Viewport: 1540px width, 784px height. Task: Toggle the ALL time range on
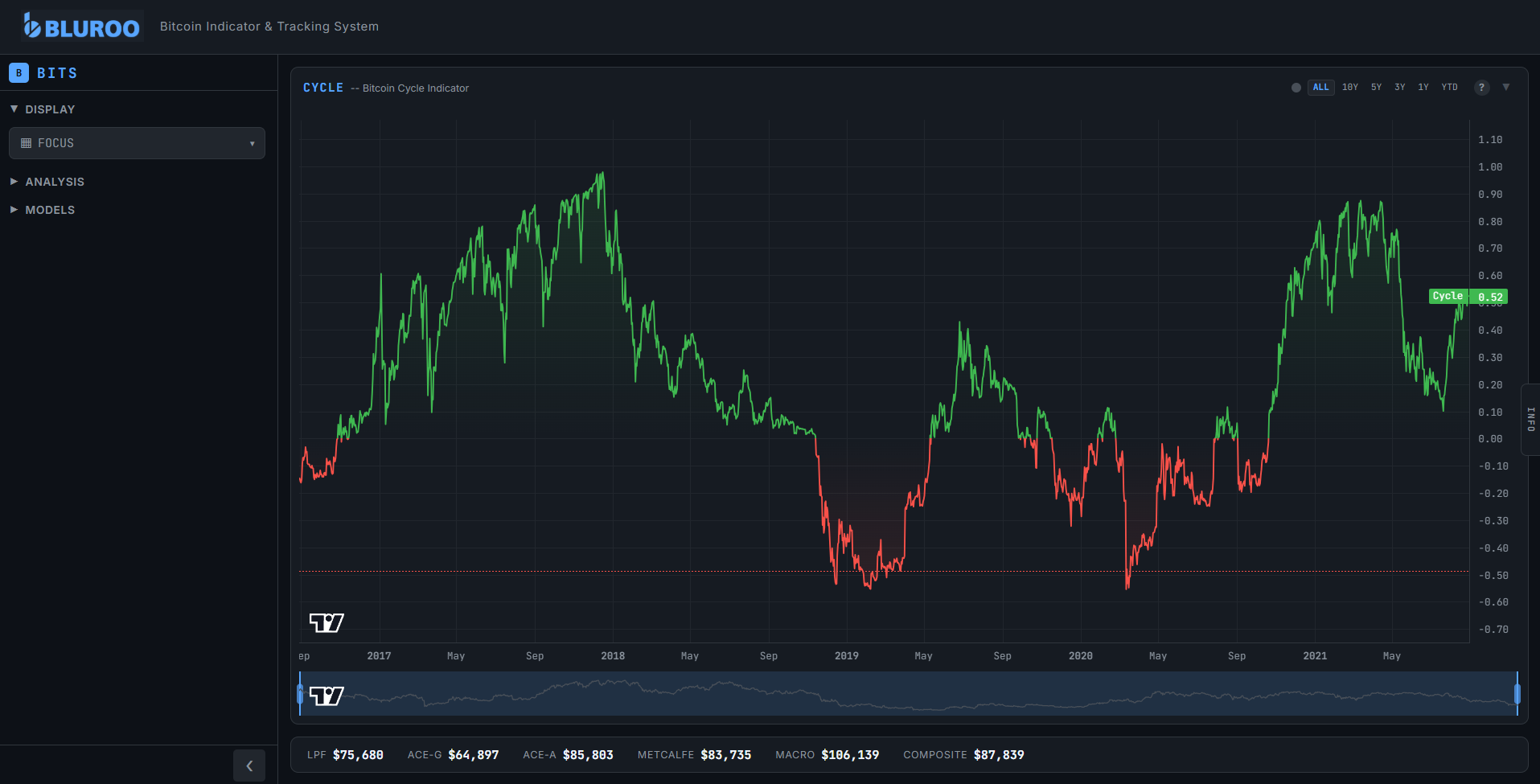coord(1320,87)
